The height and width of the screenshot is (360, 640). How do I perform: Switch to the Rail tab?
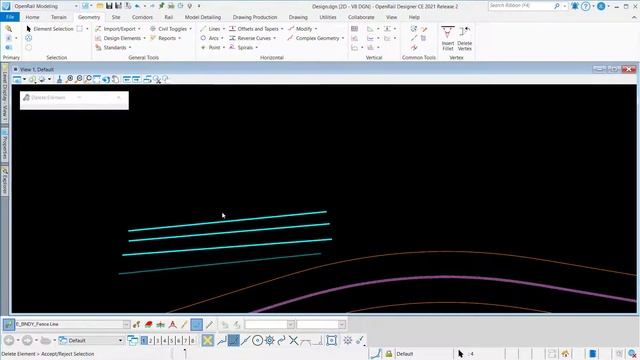click(169, 17)
